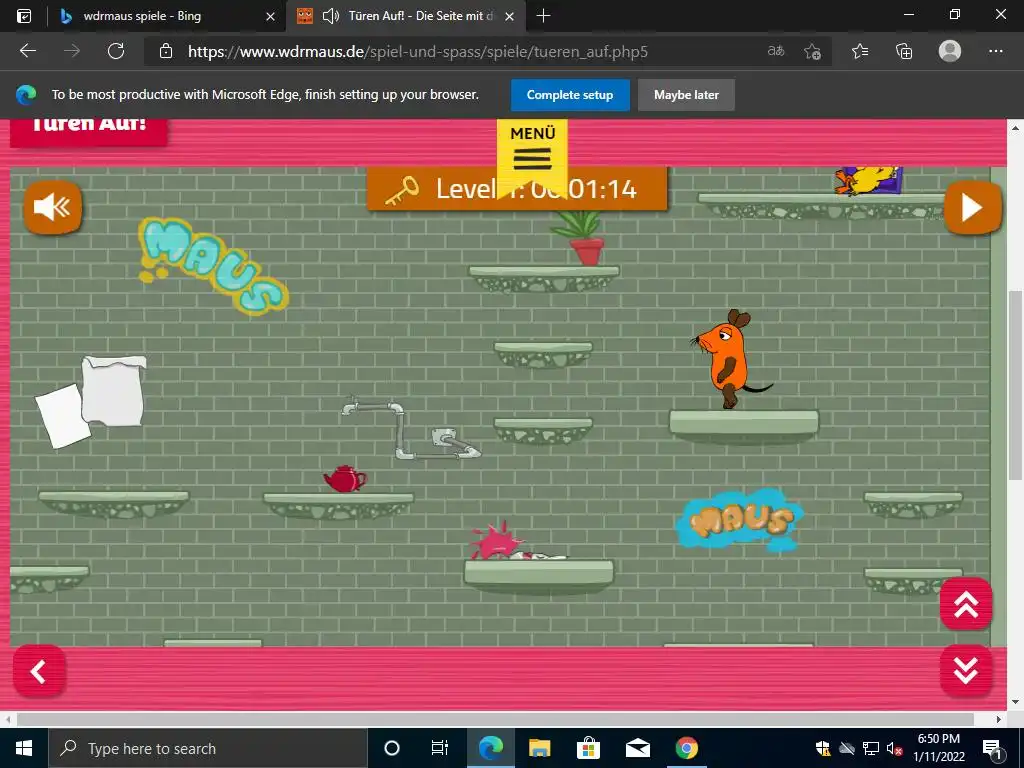Reload the current page
The height and width of the screenshot is (768, 1024).
click(116, 51)
